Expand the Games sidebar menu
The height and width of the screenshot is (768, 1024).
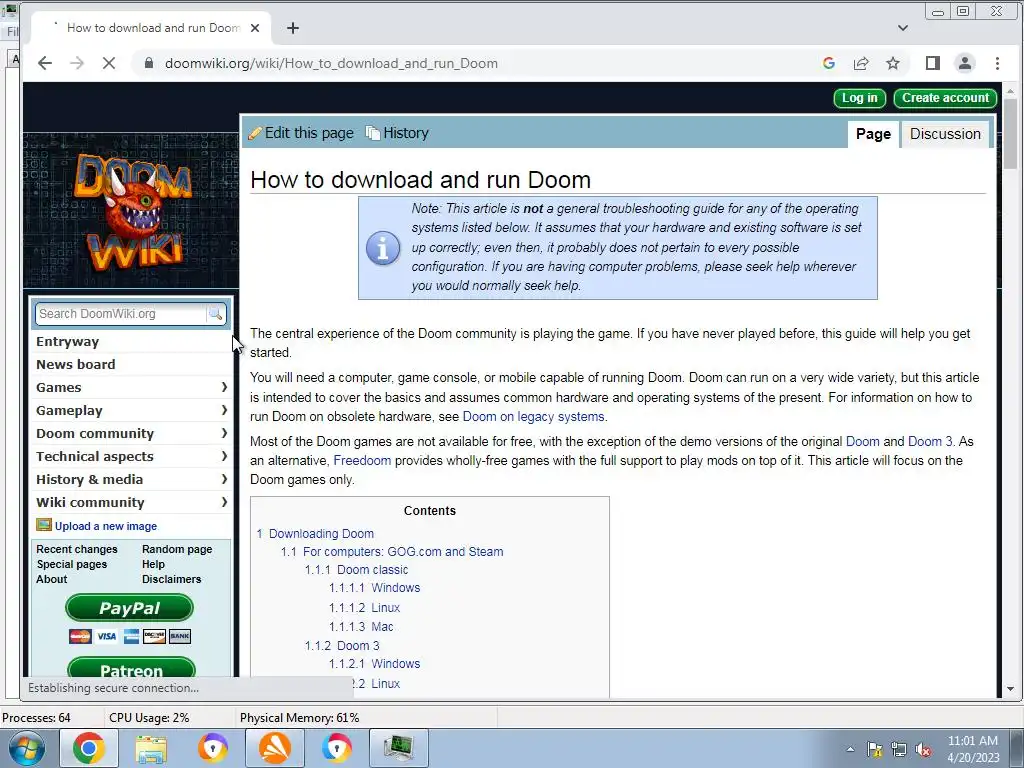coord(132,387)
